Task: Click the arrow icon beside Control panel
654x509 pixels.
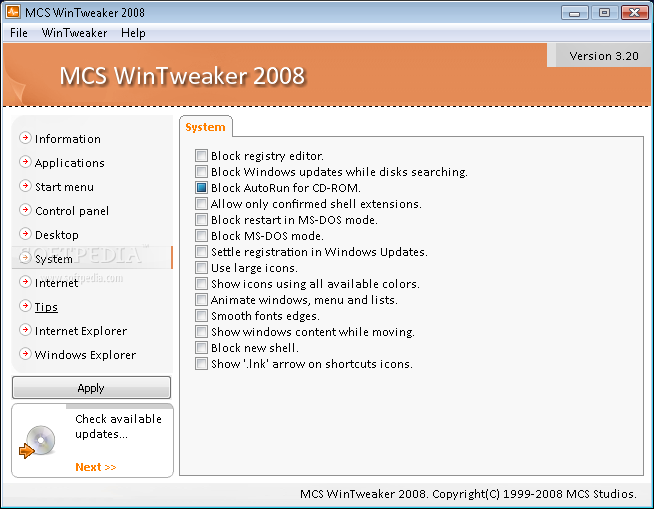Action: (25, 210)
